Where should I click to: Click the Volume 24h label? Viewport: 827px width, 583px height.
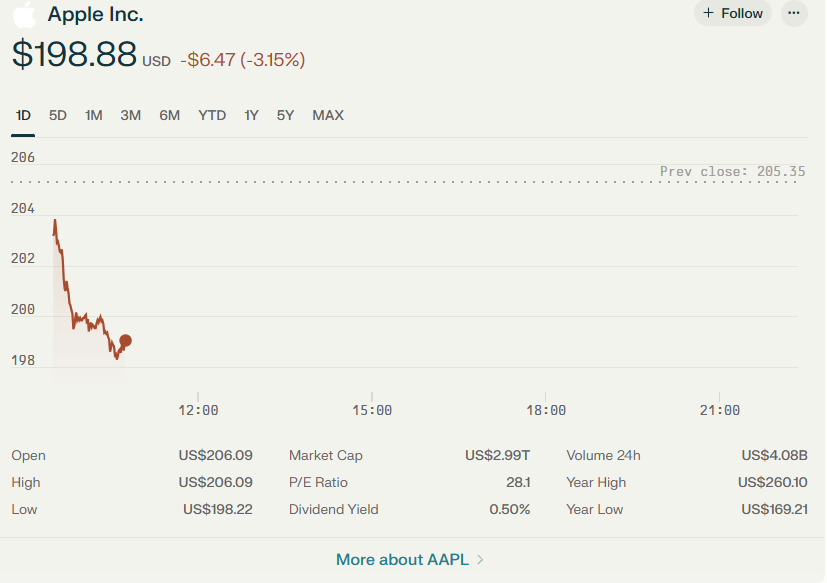tap(603, 455)
